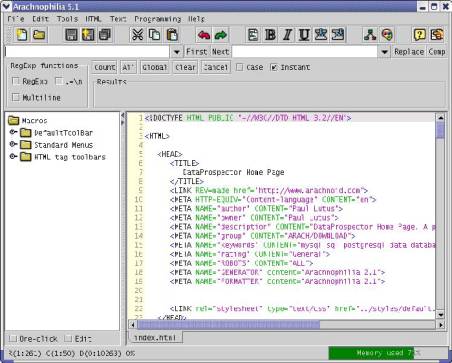
Task: Apply bold formatting with B icon
Action: tap(270, 35)
